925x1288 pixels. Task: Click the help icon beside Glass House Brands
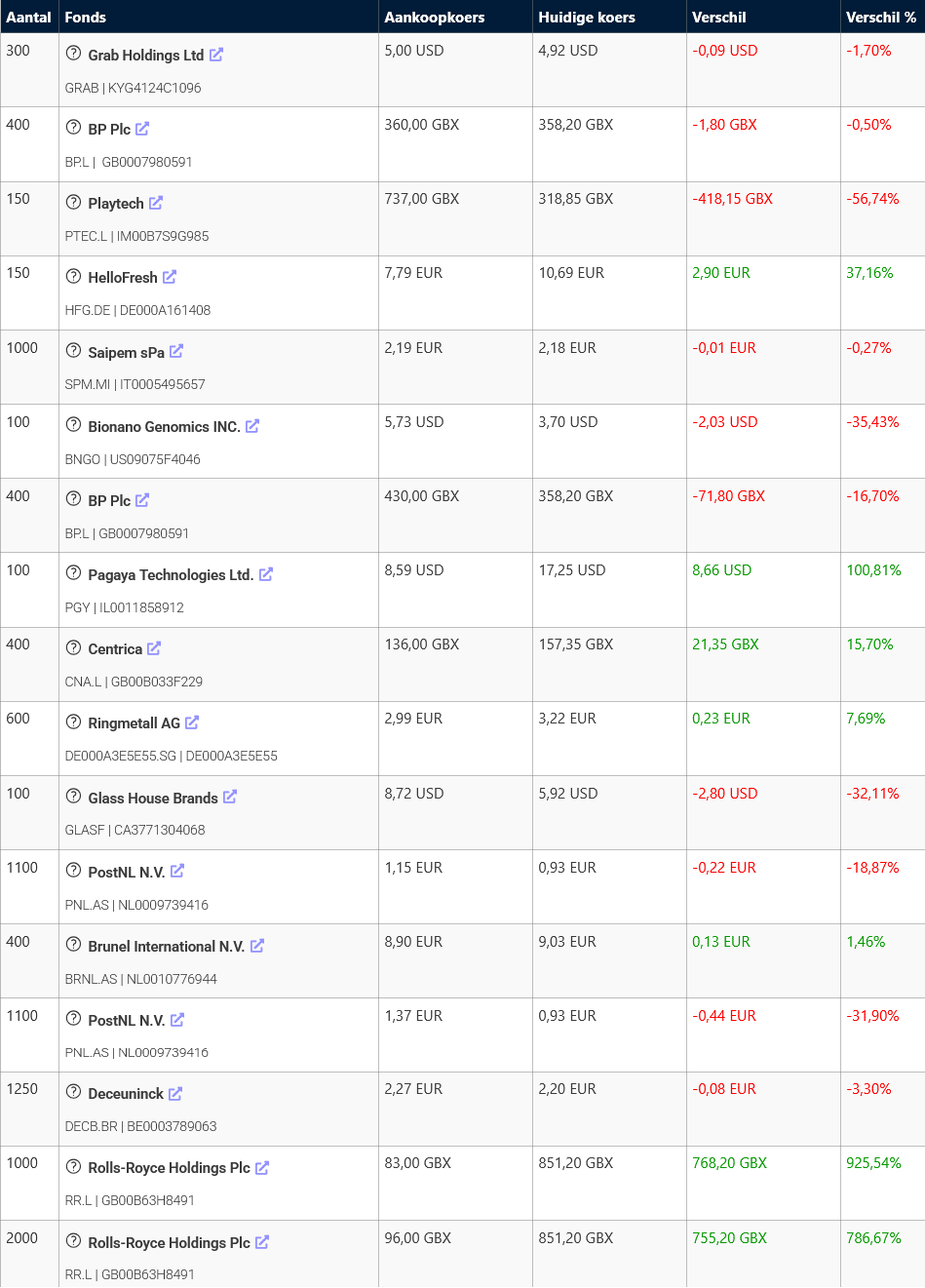click(73, 797)
